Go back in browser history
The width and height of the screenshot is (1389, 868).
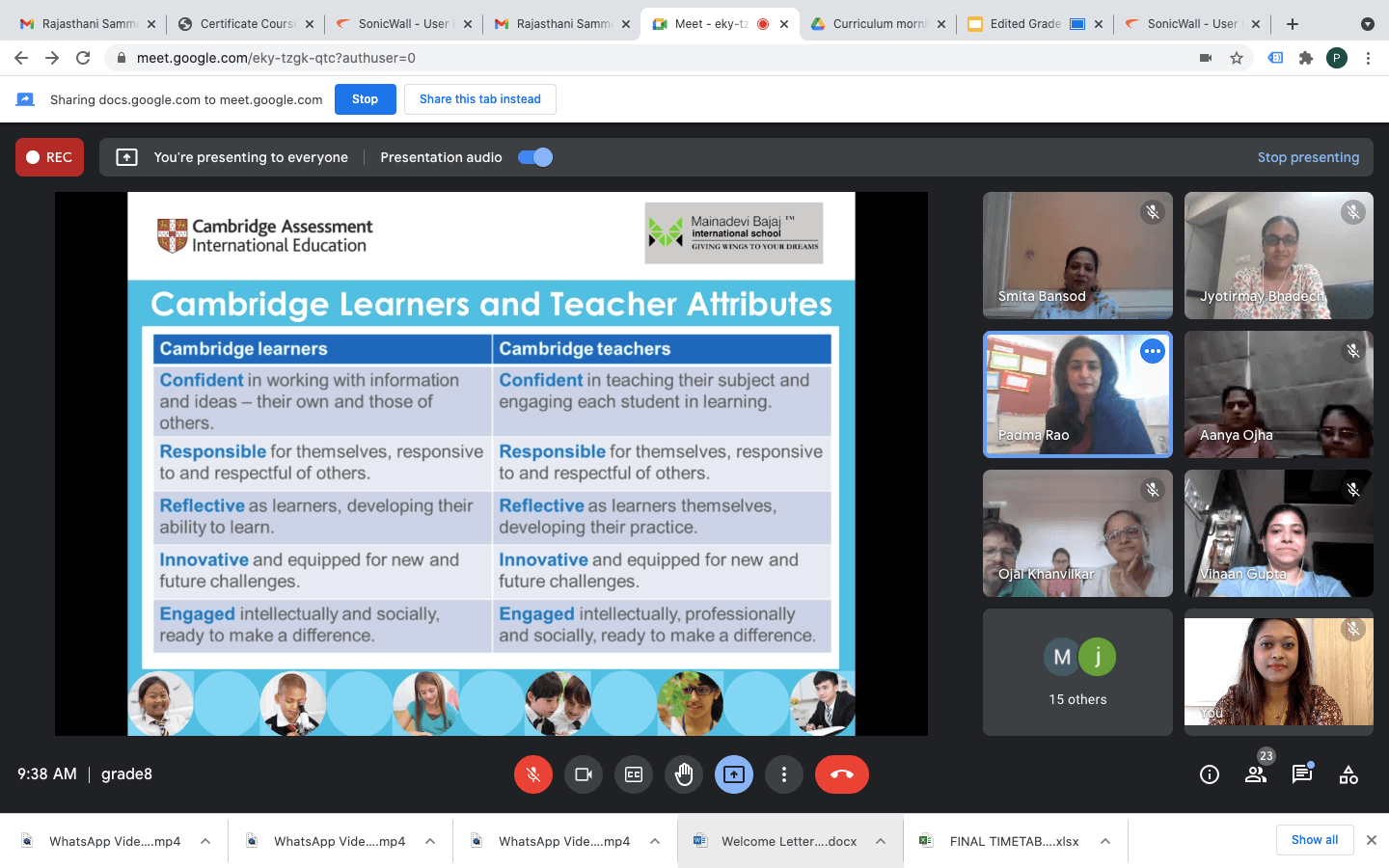tap(21, 58)
